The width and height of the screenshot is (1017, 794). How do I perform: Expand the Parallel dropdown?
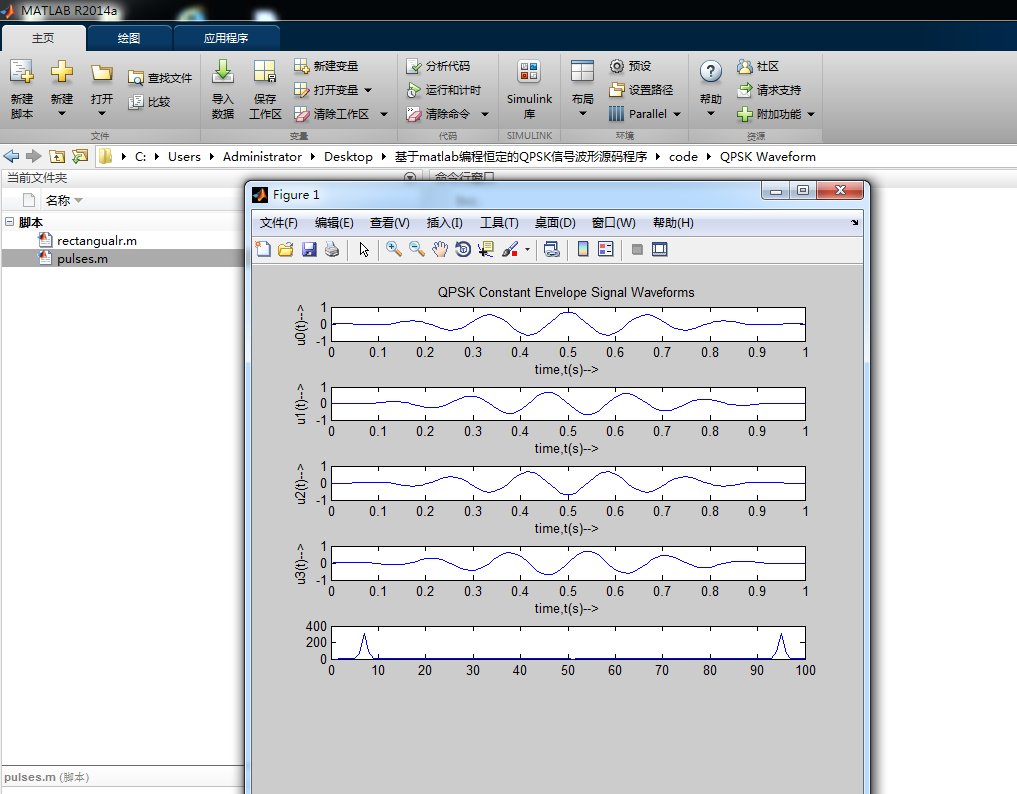(x=676, y=114)
